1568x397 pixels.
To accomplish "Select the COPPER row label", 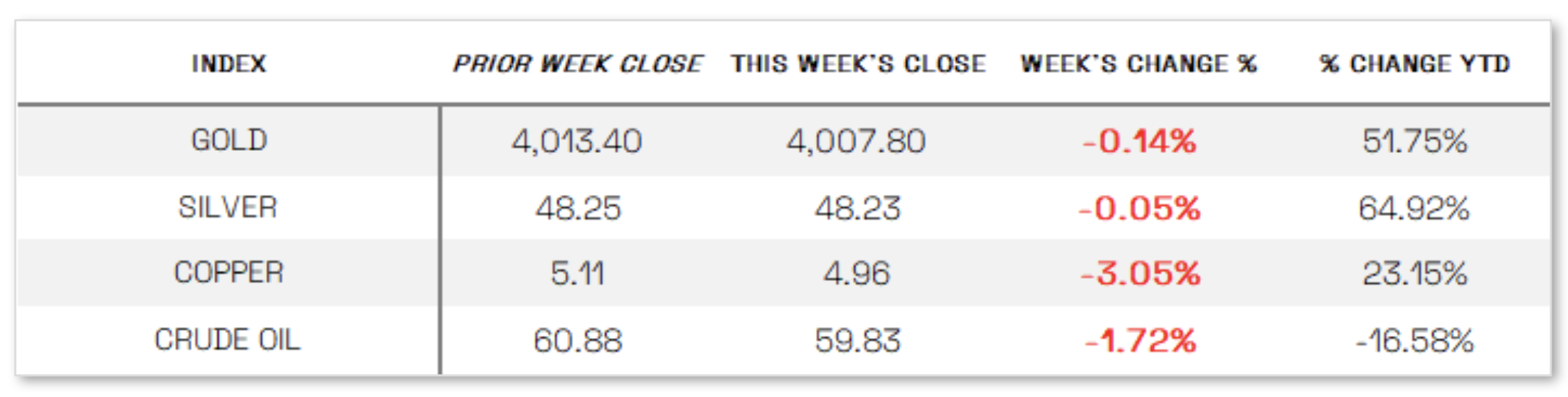I will 228,272.
